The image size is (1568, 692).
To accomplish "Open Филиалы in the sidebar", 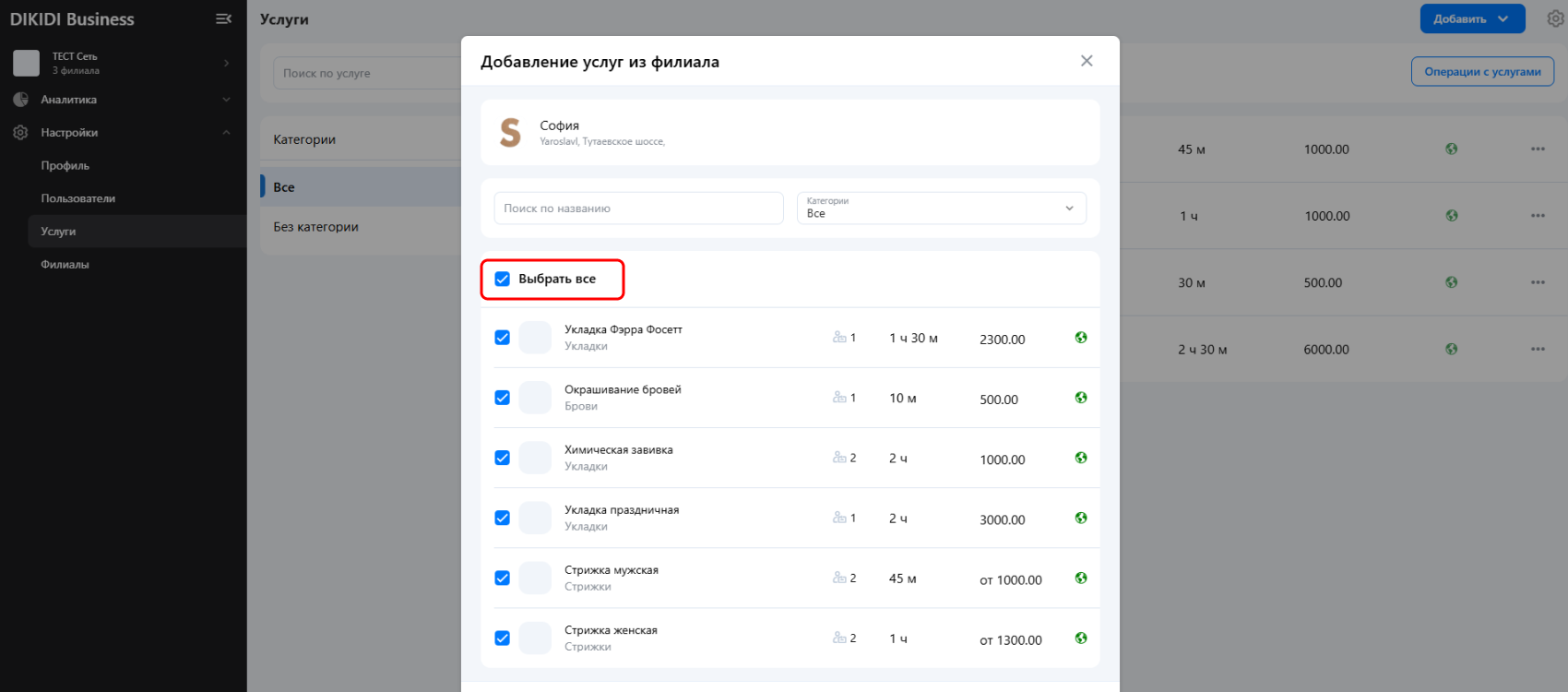I will (65, 265).
